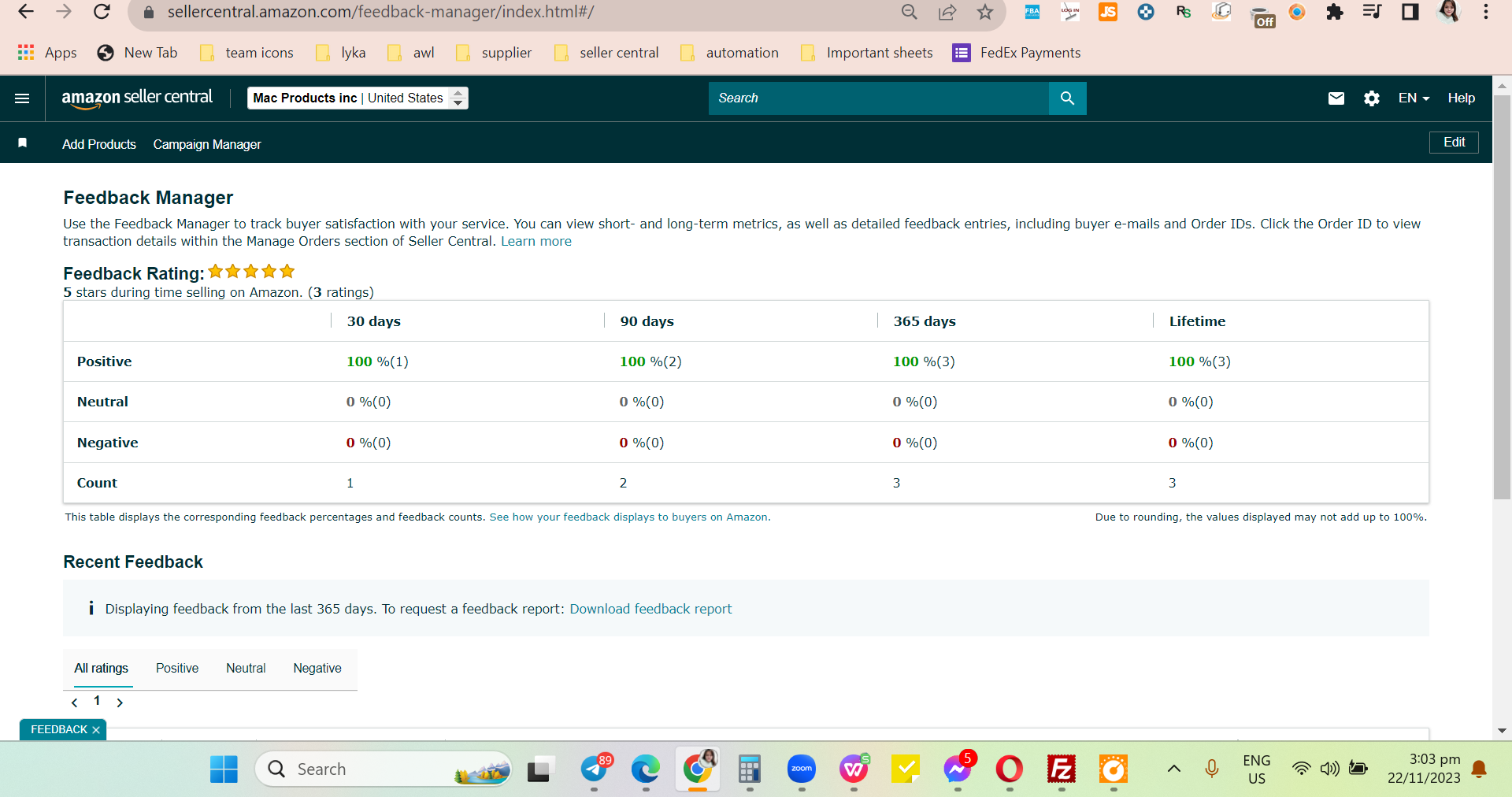The image size is (1512, 797).
Task: Open Chrome side panel icon
Action: pyautogui.click(x=1410, y=12)
